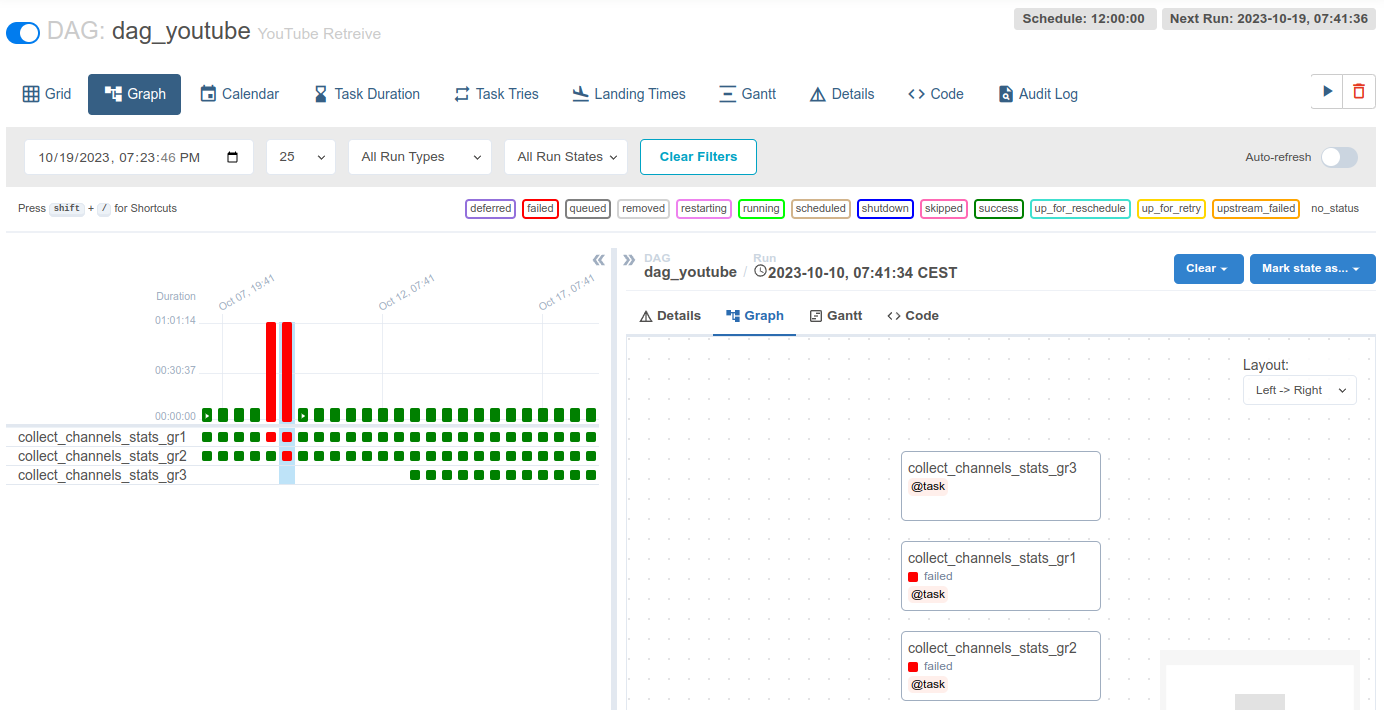Open the top navigation Details view
This screenshot has width=1384, height=710.
[x=842, y=94]
